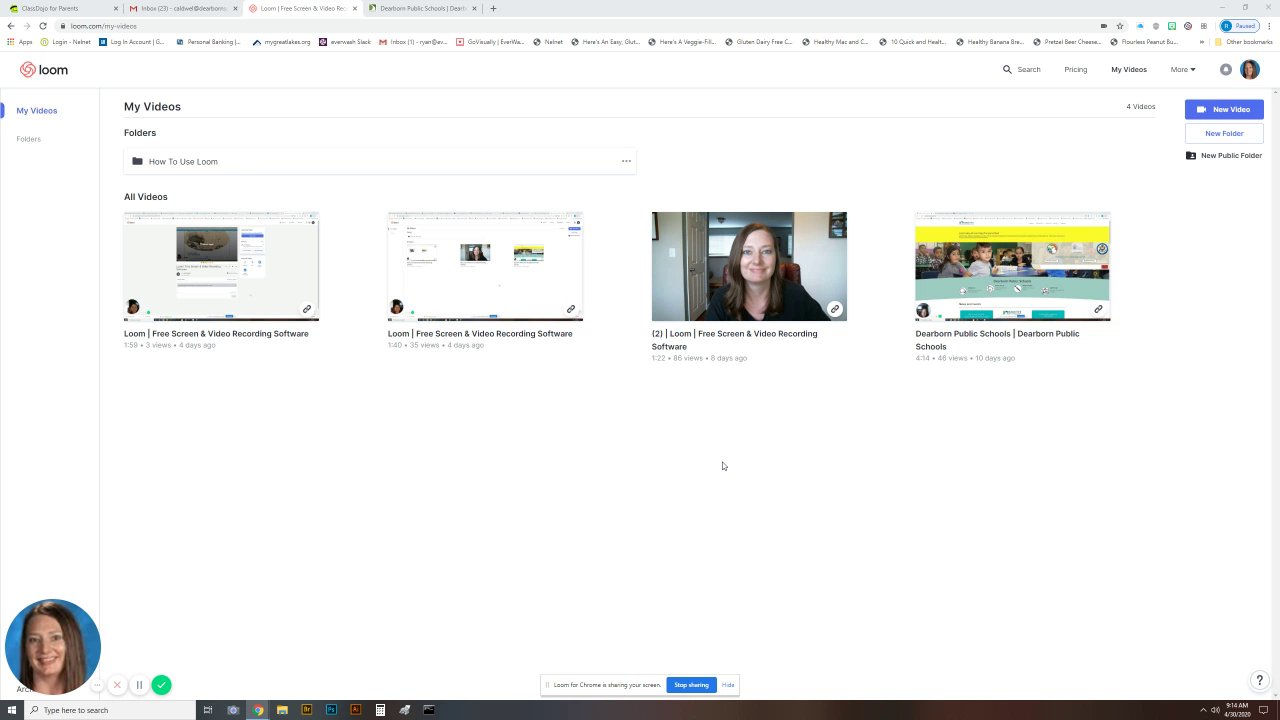
Task: Open the How To Use Loom folder
Action: pyautogui.click(x=380, y=161)
